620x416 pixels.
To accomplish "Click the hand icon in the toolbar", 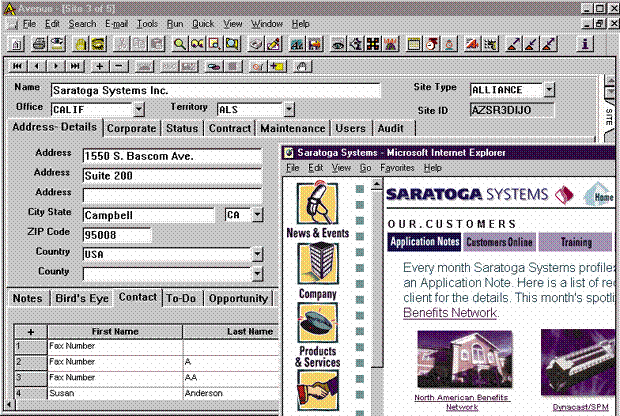I will 80,44.
